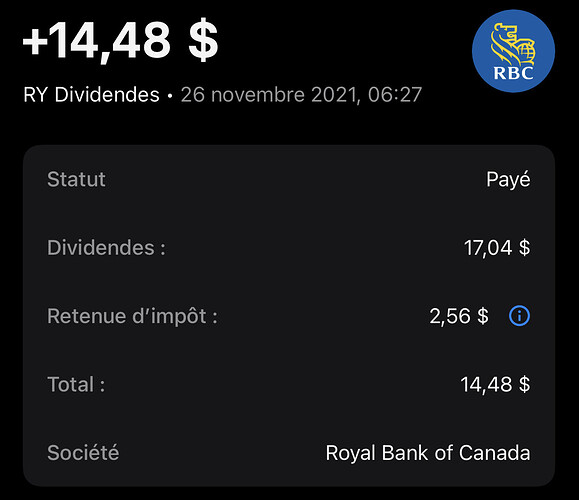Tap the Statut row label
The width and height of the screenshot is (579, 500).
coord(76,179)
